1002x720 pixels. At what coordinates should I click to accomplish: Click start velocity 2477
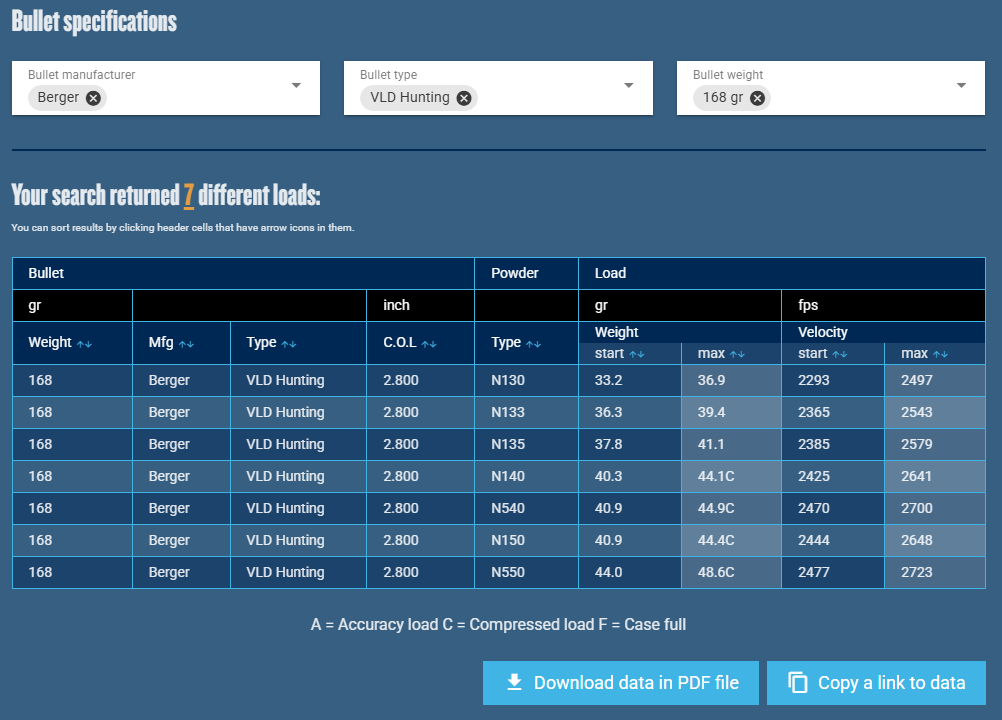click(x=813, y=572)
